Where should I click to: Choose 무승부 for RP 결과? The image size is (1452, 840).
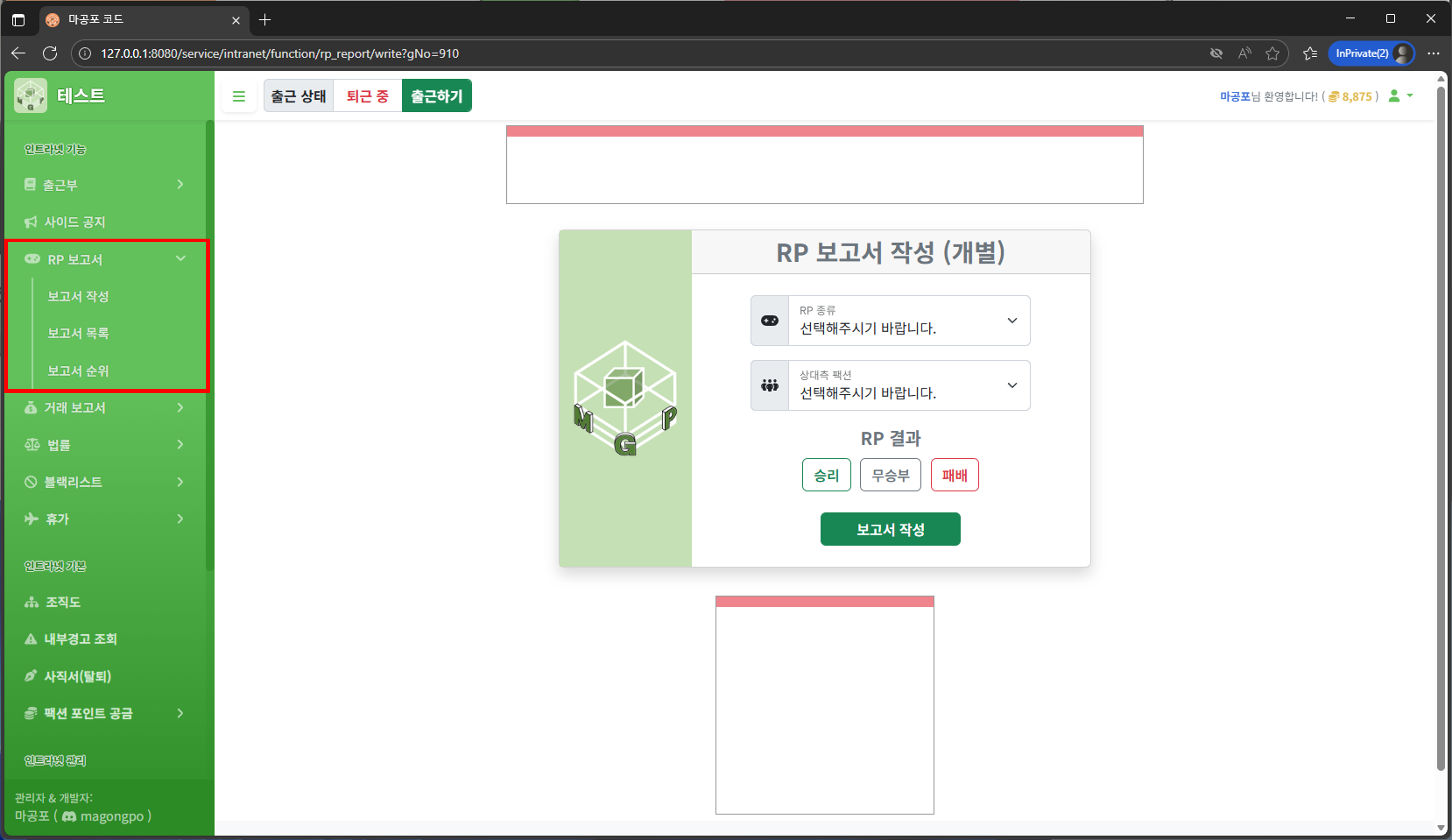point(890,475)
